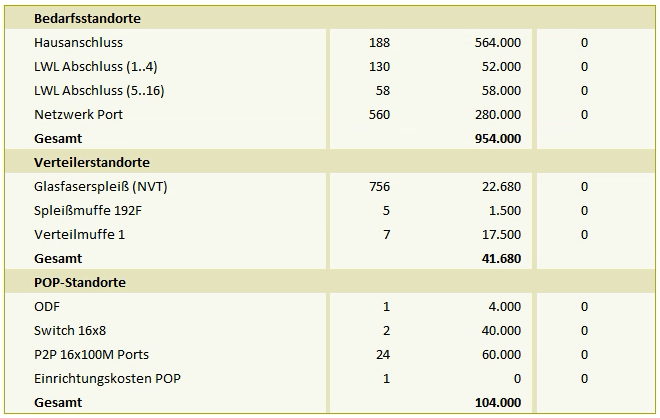Click the Glasfaserspleiß (NVT) label
The height and width of the screenshot is (418, 660).
click(101, 186)
